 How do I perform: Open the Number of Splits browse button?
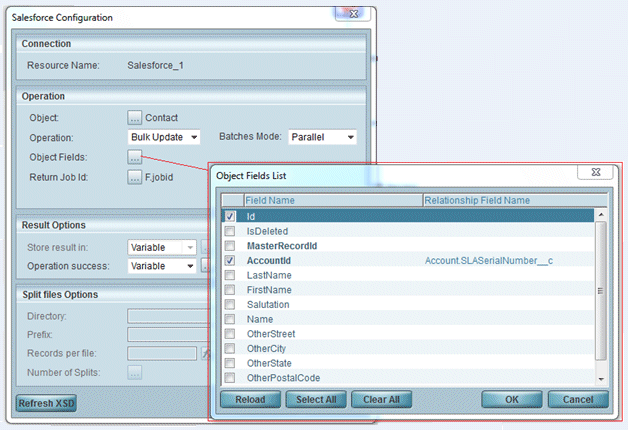tap(135, 372)
